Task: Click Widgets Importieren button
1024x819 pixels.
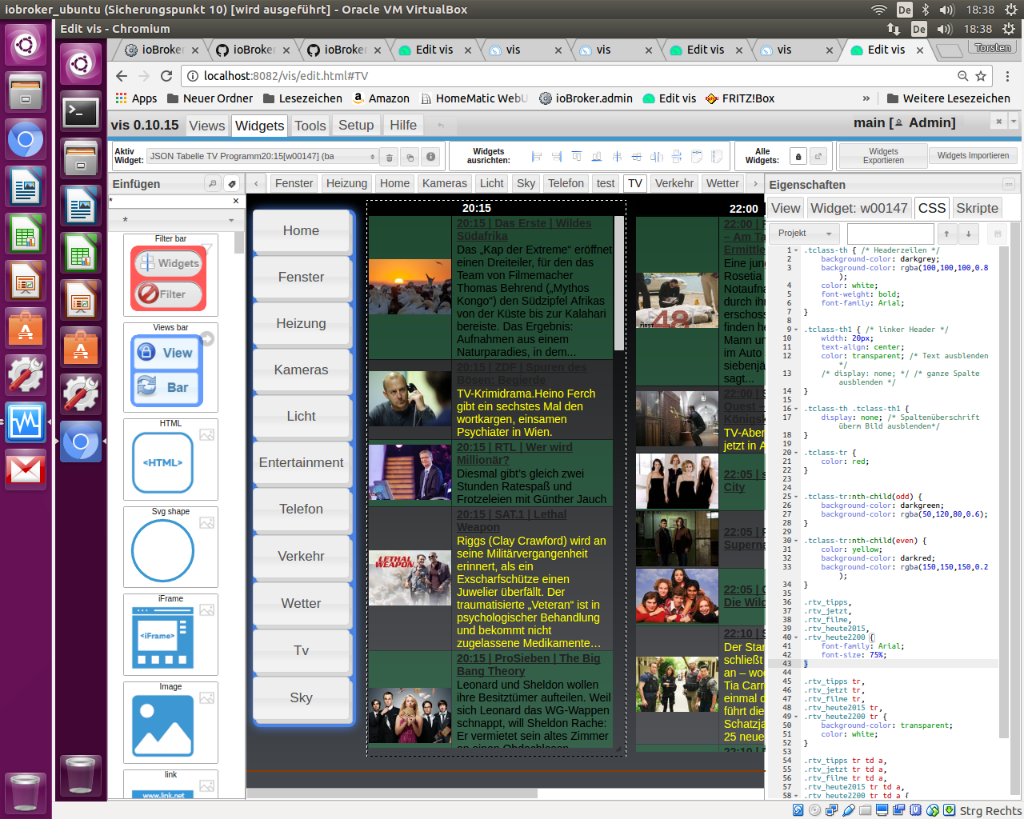Action: (x=973, y=156)
